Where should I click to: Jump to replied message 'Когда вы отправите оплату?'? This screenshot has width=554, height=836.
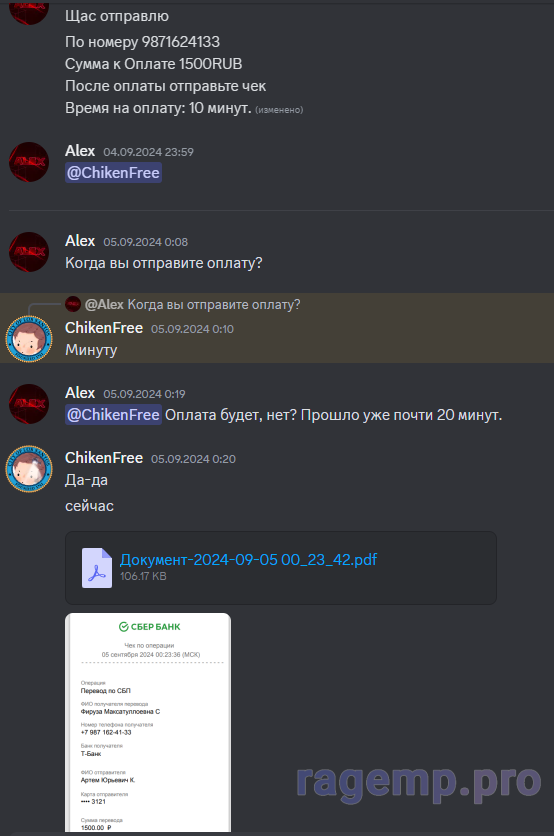click(213, 304)
